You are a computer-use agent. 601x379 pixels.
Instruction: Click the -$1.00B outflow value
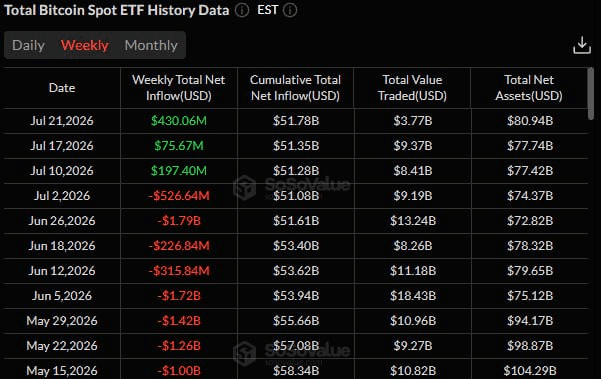click(x=179, y=371)
